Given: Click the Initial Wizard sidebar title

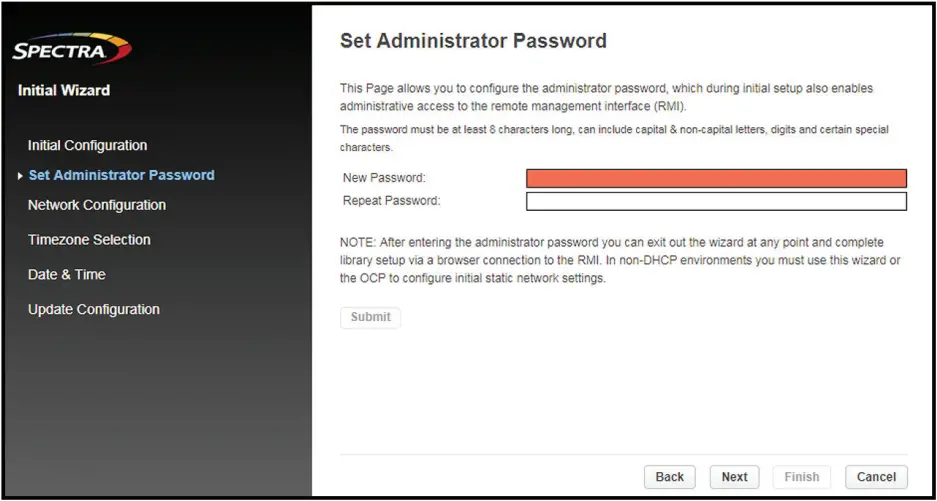Looking at the screenshot, I should [x=64, y=90].
